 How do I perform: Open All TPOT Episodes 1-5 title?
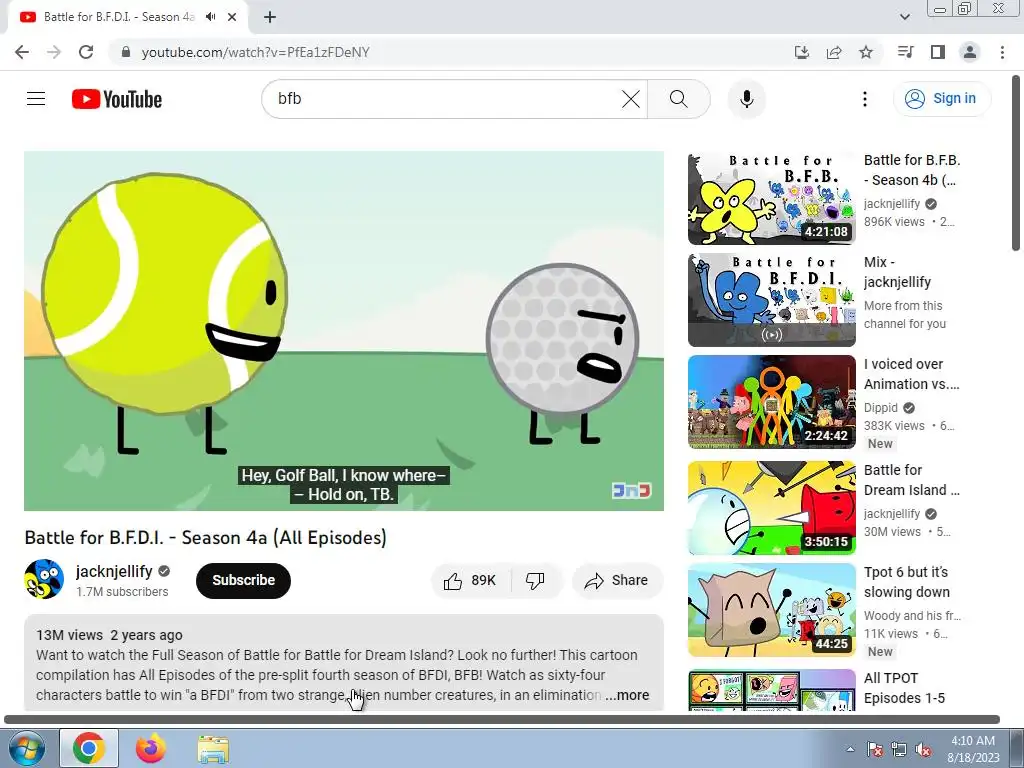904,688
